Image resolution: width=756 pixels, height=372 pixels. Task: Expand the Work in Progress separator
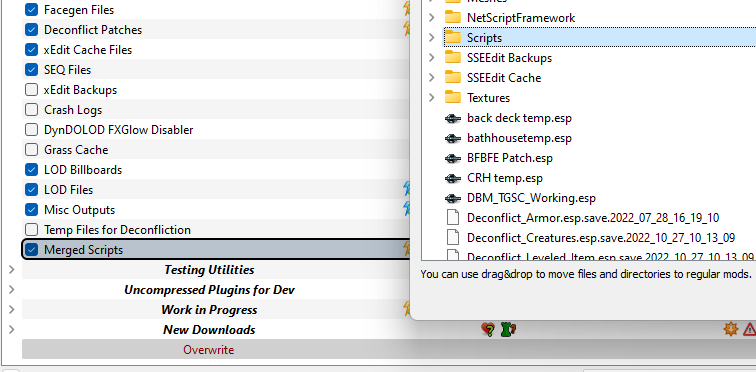12,309
